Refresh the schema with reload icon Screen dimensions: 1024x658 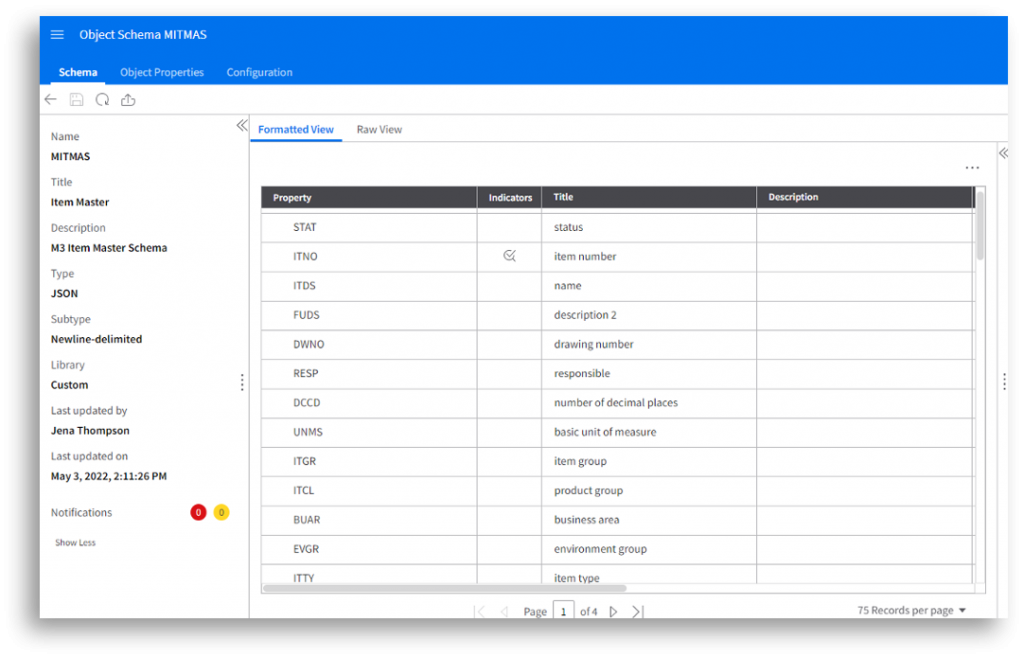pos(103,100)
